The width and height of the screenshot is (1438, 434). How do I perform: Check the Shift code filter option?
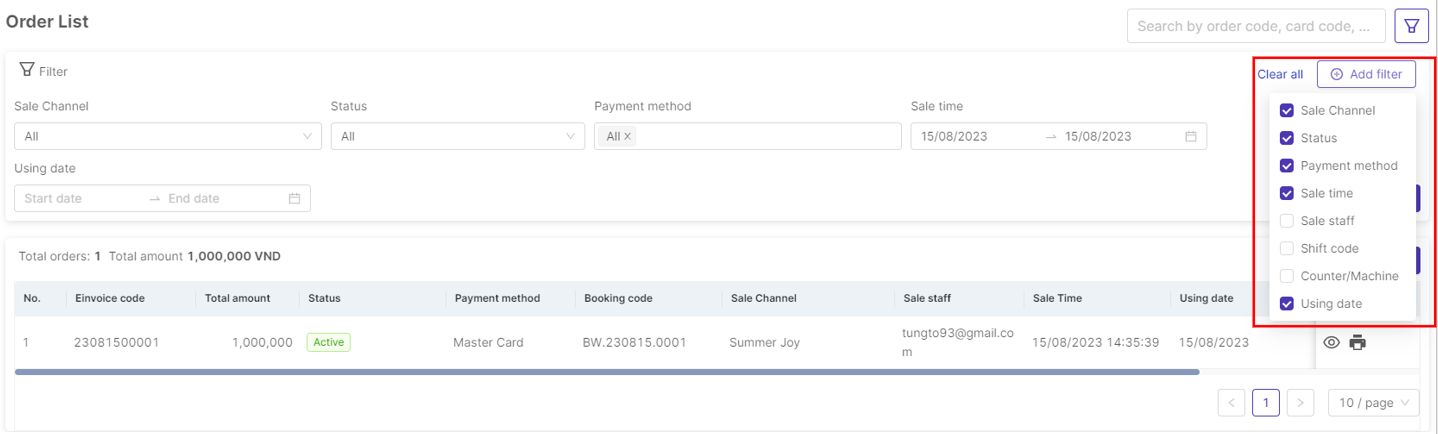click(x=1287, y=249)
